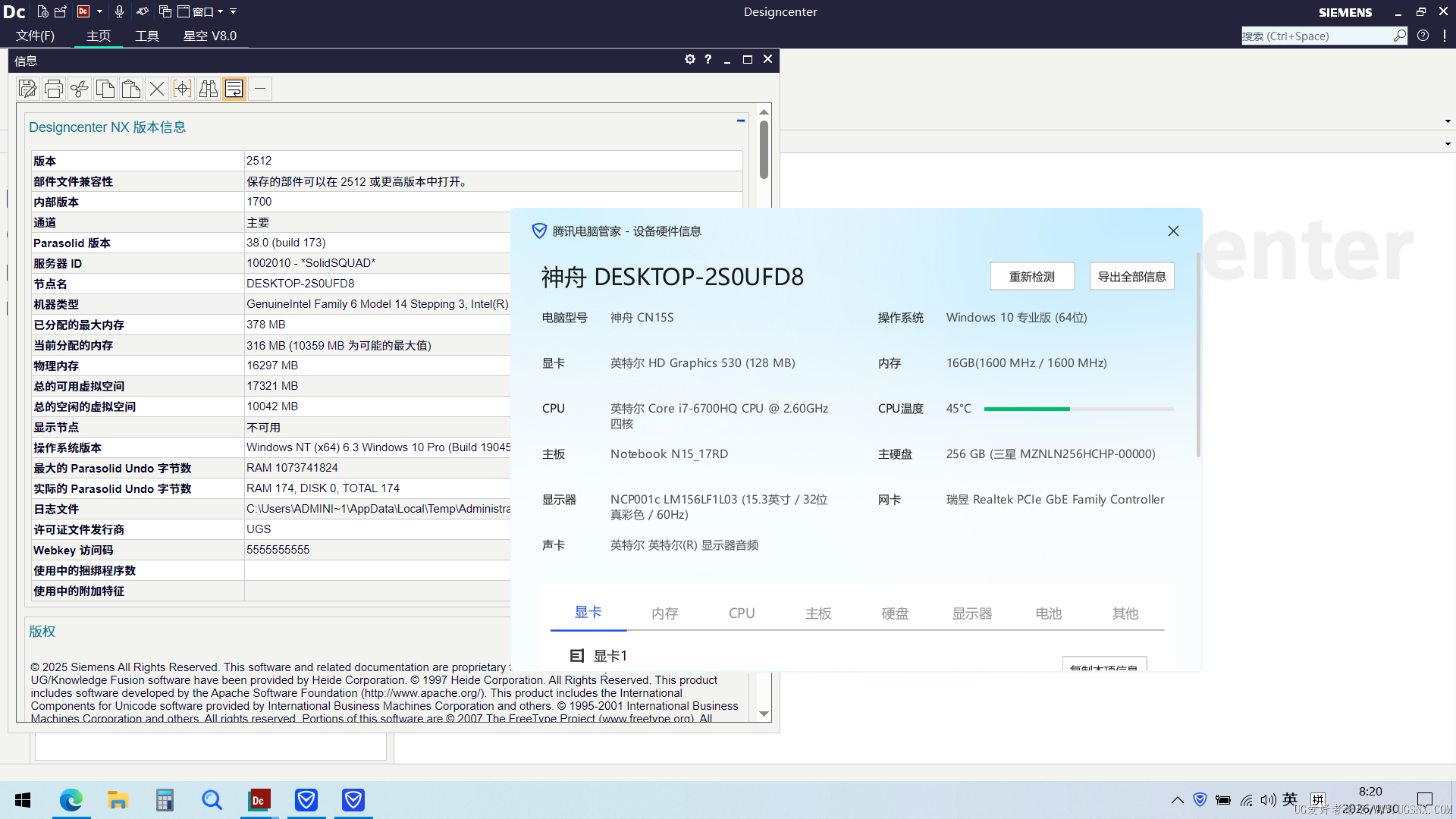Open the Calculator from the taskbar
The image size is (1456, 819).
coord(165,800)
